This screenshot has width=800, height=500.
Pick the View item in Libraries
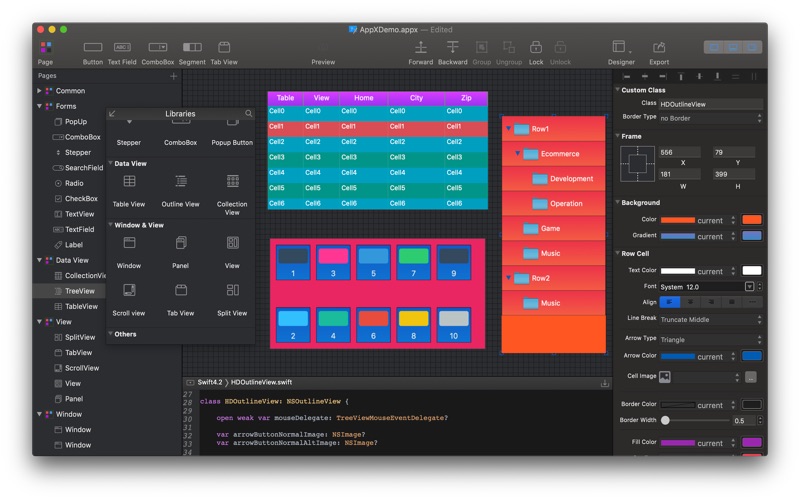(232, 253)
